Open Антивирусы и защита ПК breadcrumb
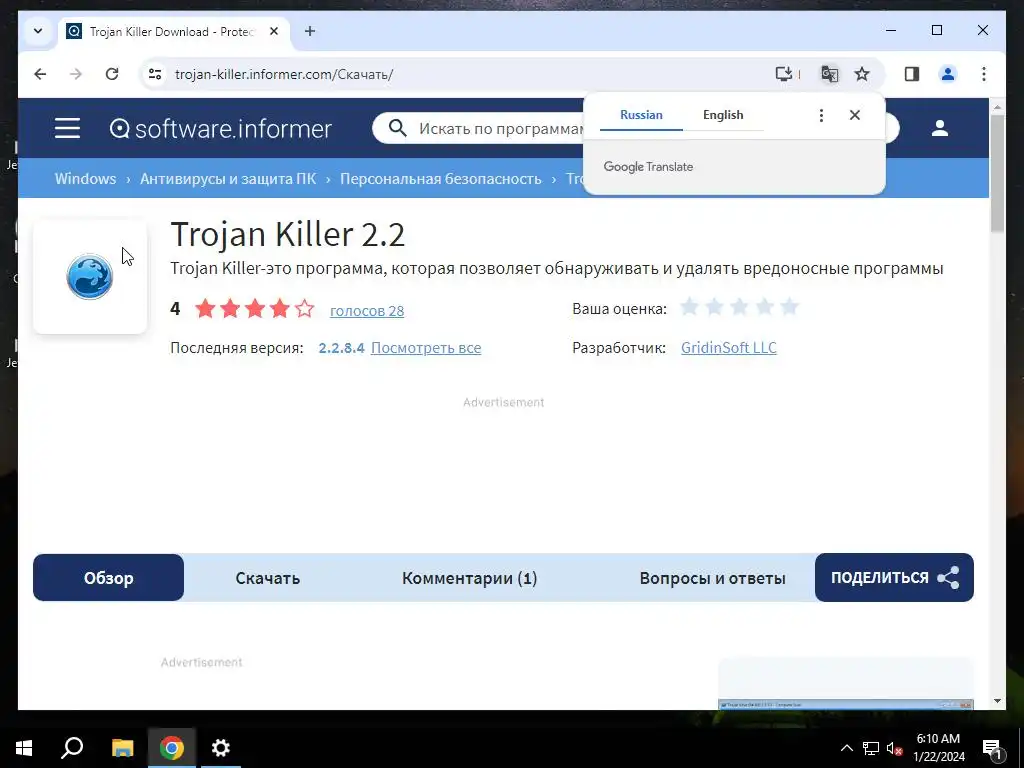Viewport: 1024px width, 768px height. tap(228, 178)
